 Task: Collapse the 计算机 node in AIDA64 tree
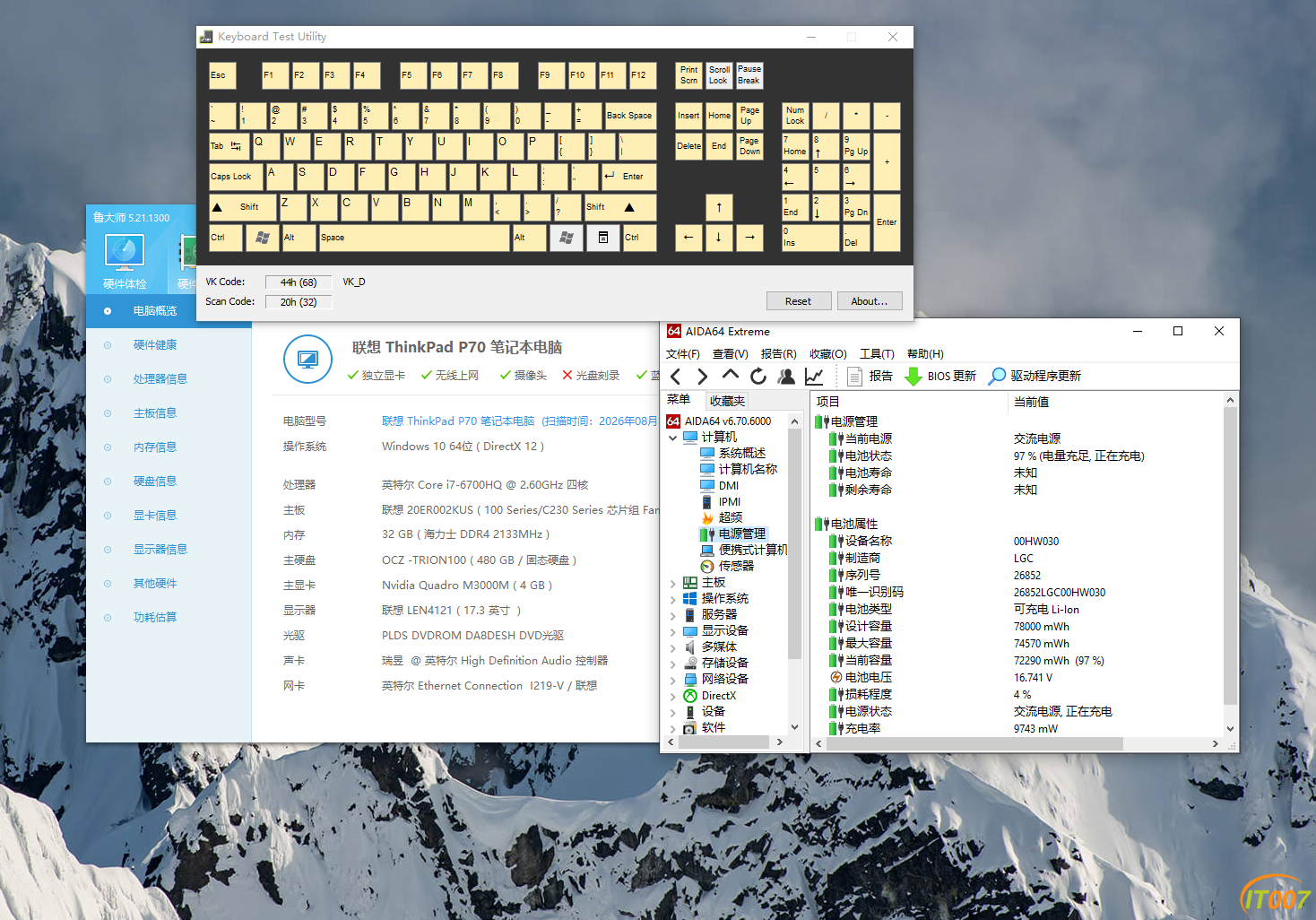[673, 438]
